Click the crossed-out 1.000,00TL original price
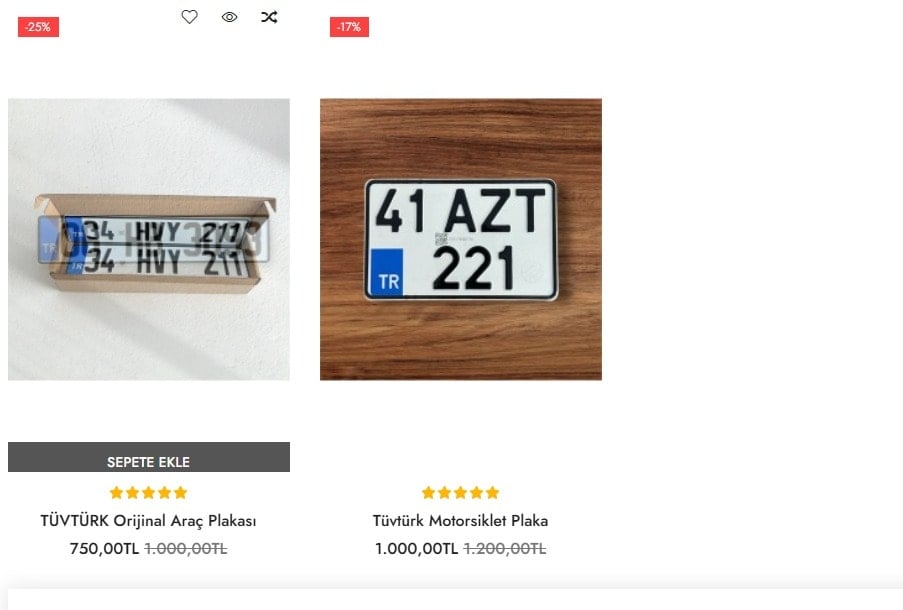The width and height of the screenshot is (903, 610). tap(186, 549)
